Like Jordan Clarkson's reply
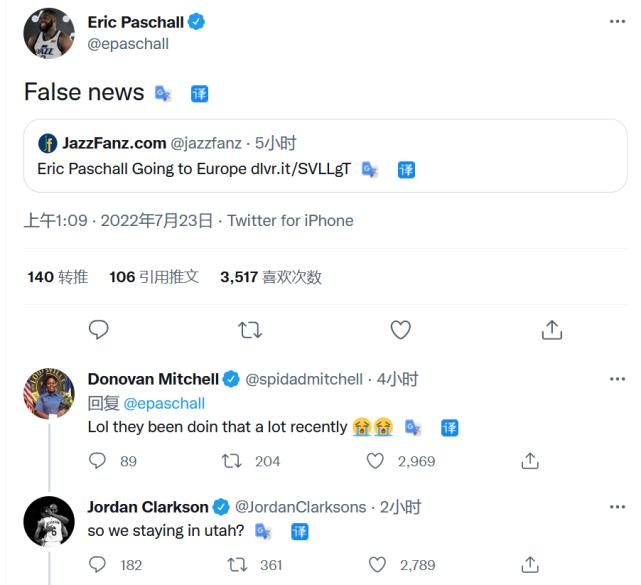 (376, 565)
